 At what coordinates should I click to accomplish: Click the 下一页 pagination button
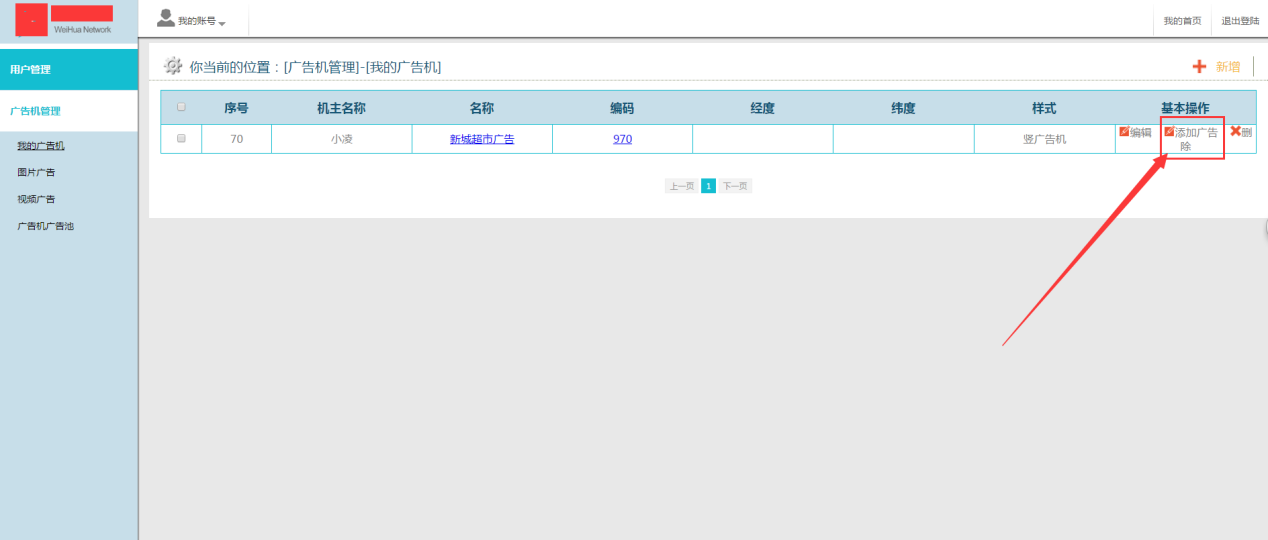coord(735,186)
